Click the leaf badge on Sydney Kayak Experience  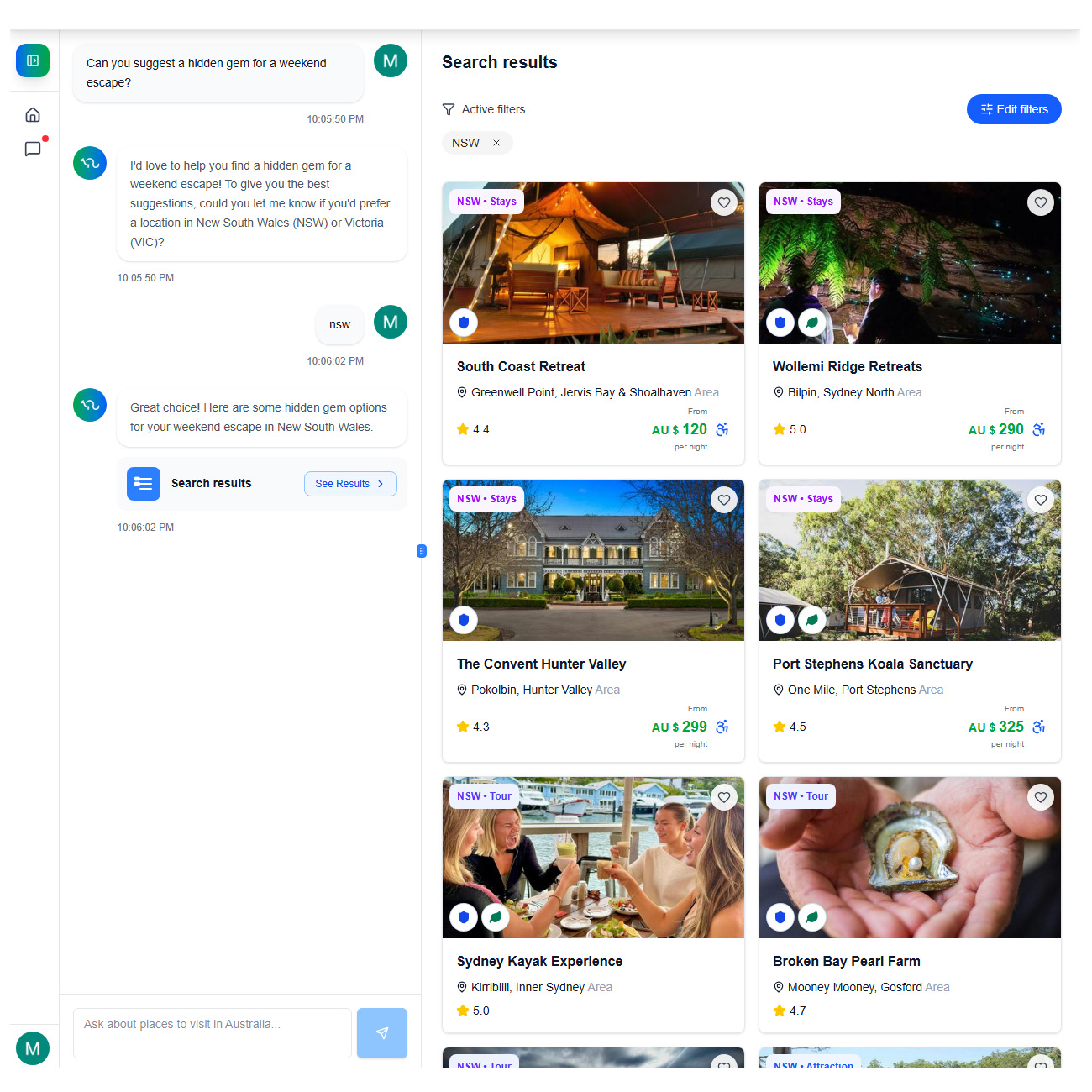click(x=496, y=917)
